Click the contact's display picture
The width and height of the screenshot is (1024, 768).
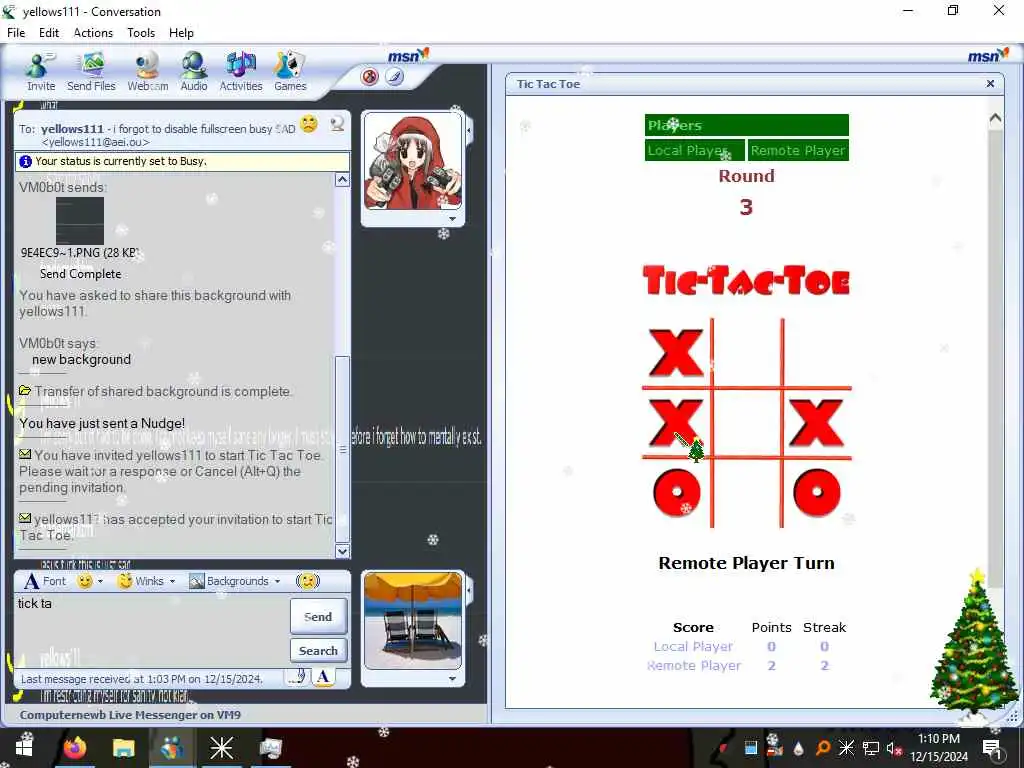pos(413,161)
